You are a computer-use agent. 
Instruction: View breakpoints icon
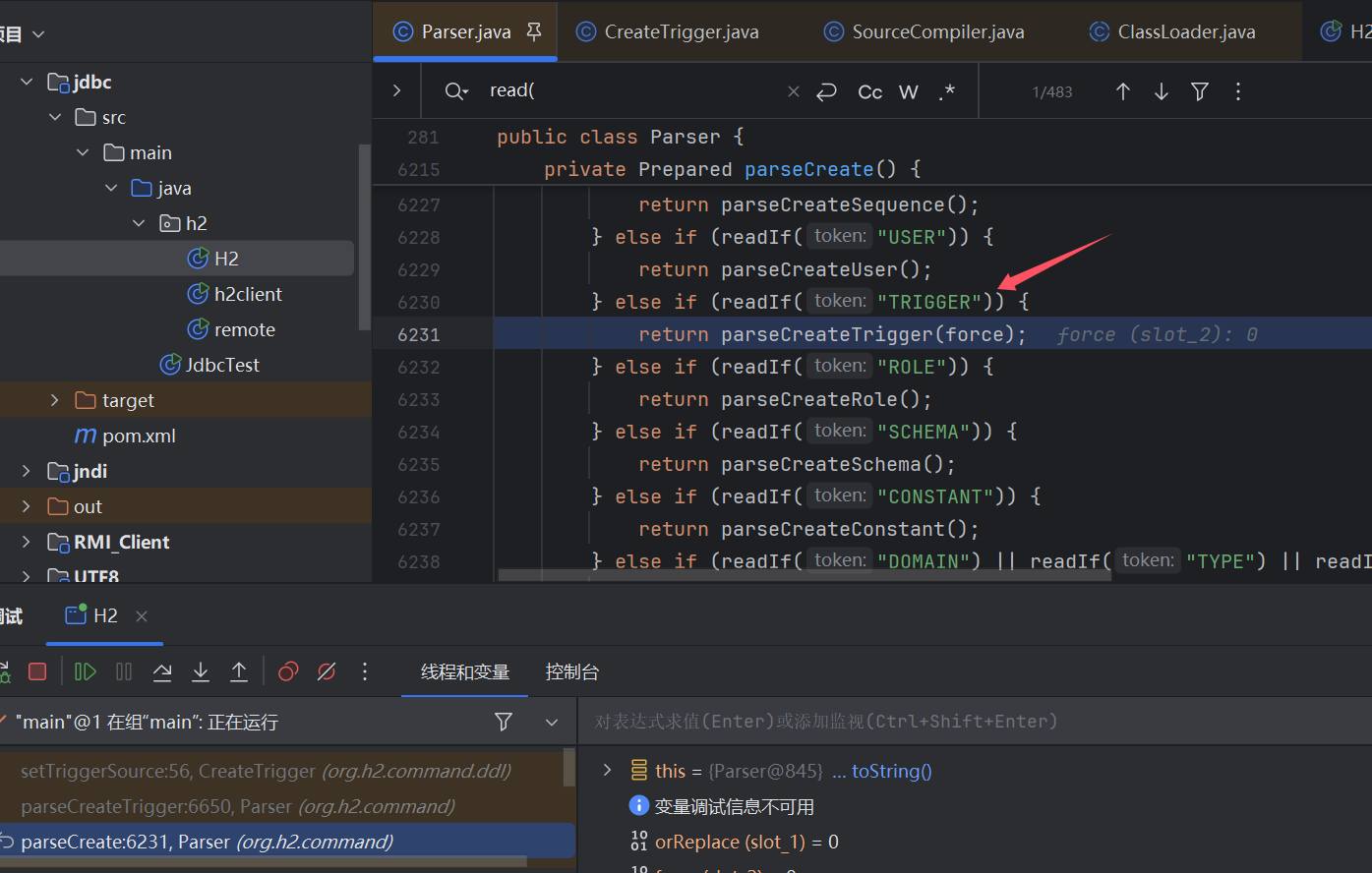click(x=288, y=671)
